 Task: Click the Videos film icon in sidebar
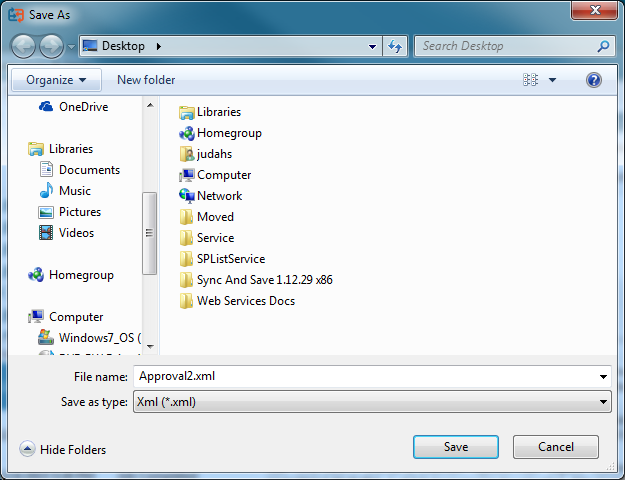(46, 232)
